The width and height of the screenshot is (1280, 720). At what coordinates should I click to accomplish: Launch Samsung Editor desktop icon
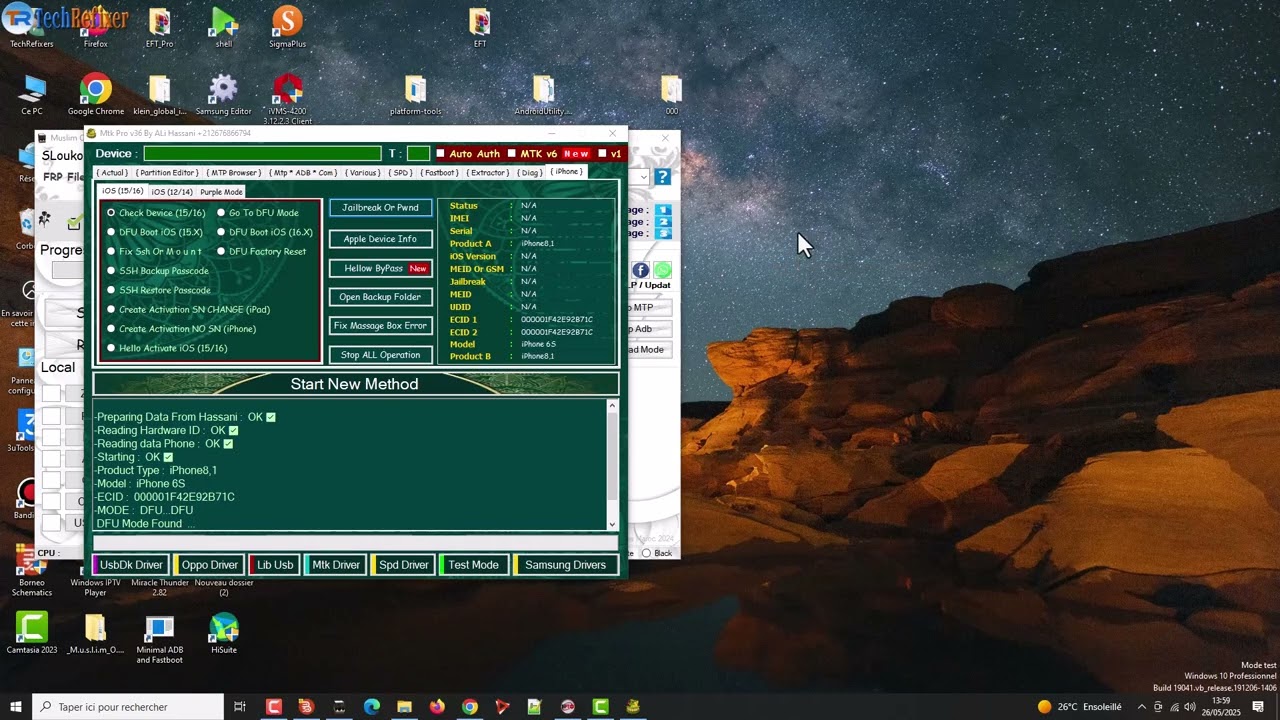pyautogui.click(x=223, y=95)
